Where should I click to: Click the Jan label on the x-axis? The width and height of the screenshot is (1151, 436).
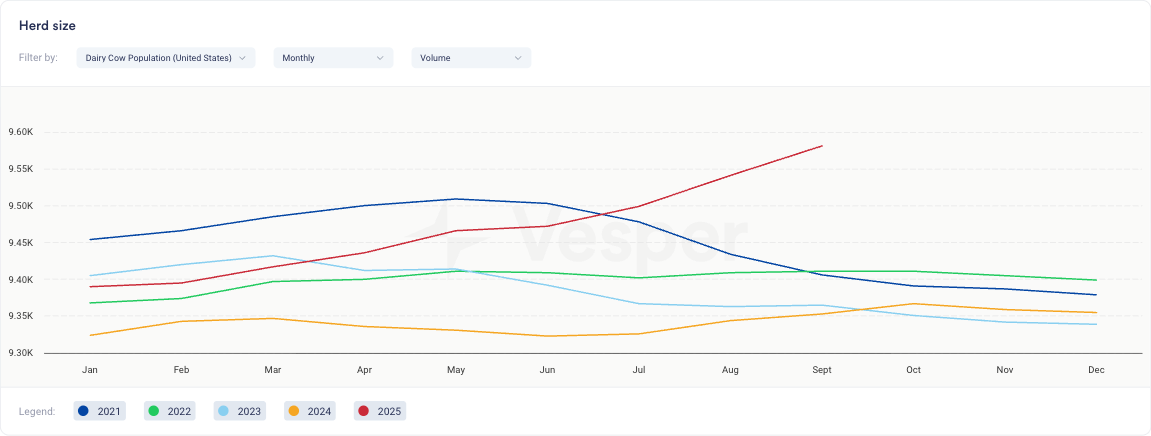90,370
